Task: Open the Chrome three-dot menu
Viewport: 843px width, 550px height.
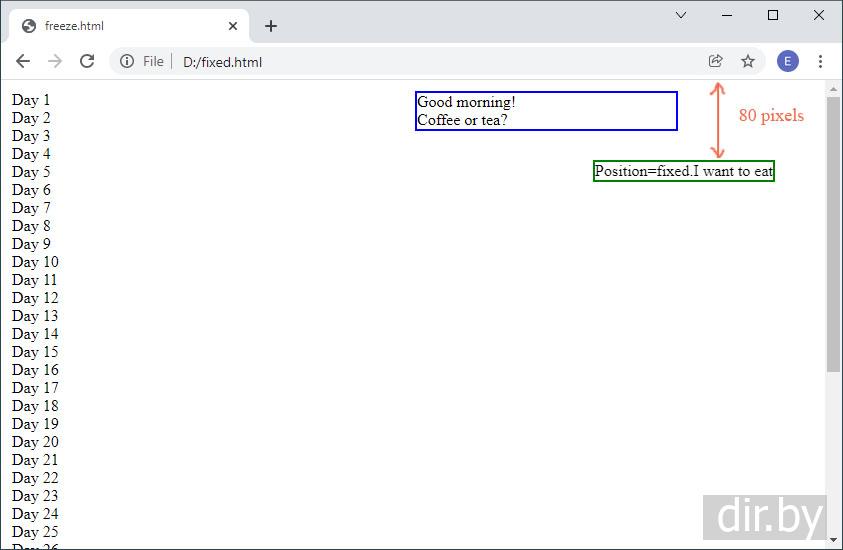Action: [820, 61]
